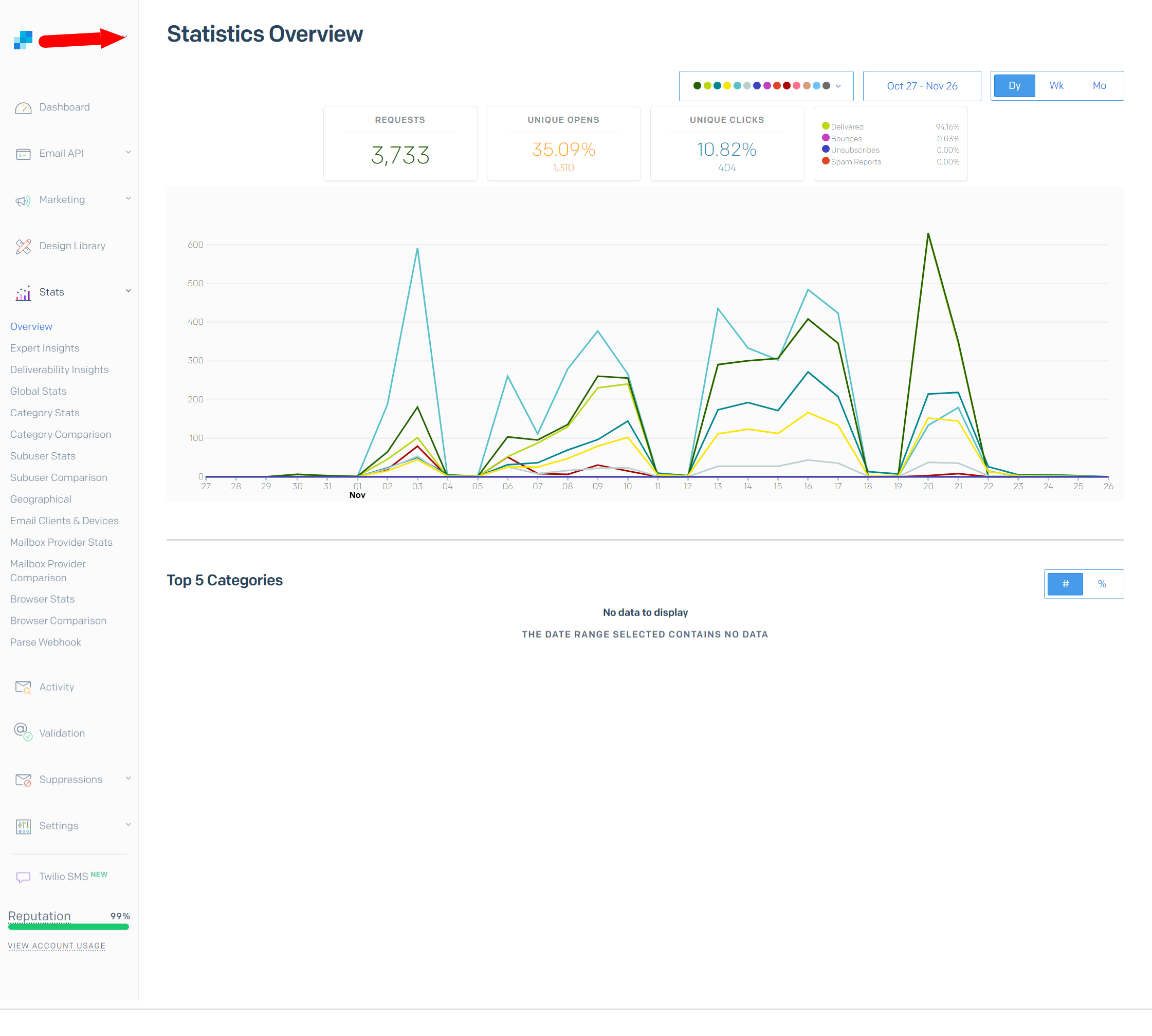Click the Email API terminal icon
This screenshot has width=1152, height=1036.
click(23, 154)
